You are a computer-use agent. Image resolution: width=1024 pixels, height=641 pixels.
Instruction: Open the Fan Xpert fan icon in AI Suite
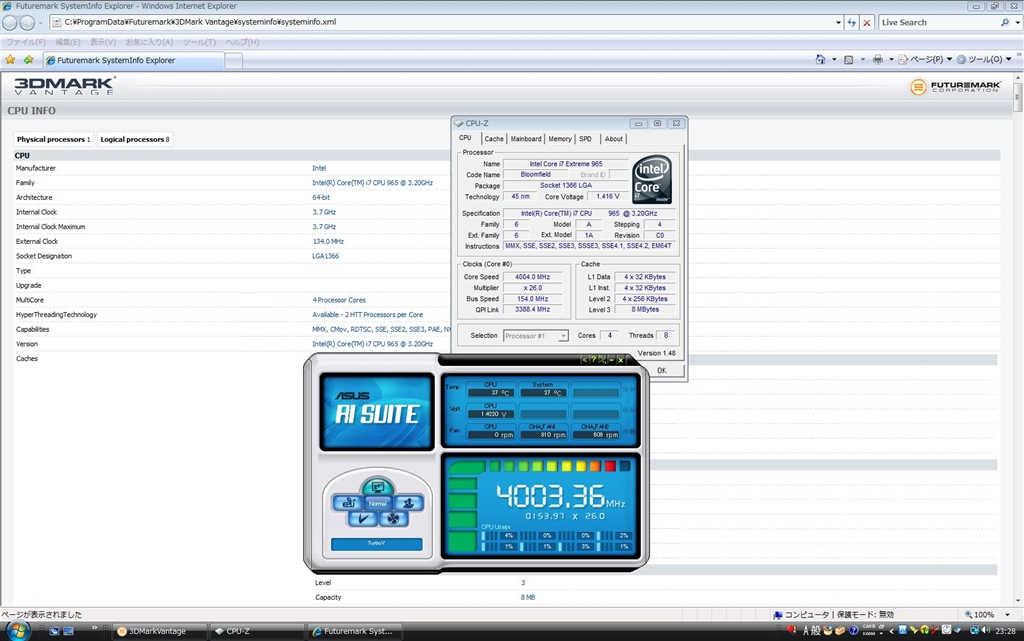click(x=393, y=518)
